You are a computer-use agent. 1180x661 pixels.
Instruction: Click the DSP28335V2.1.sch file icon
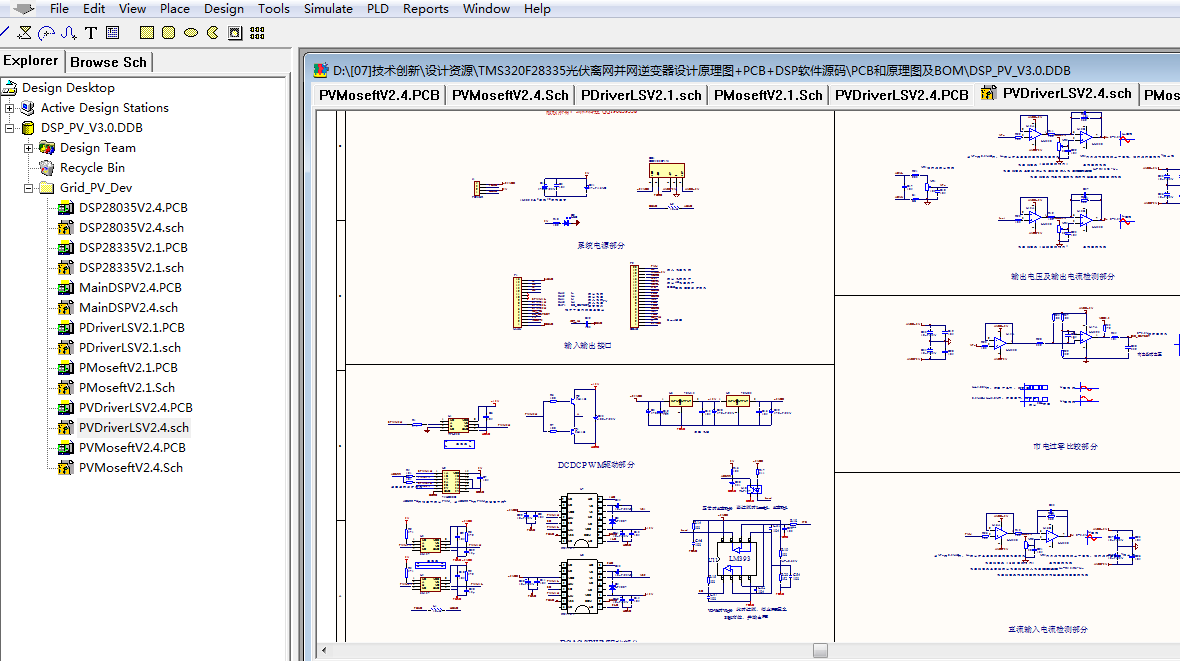point(65,267)
